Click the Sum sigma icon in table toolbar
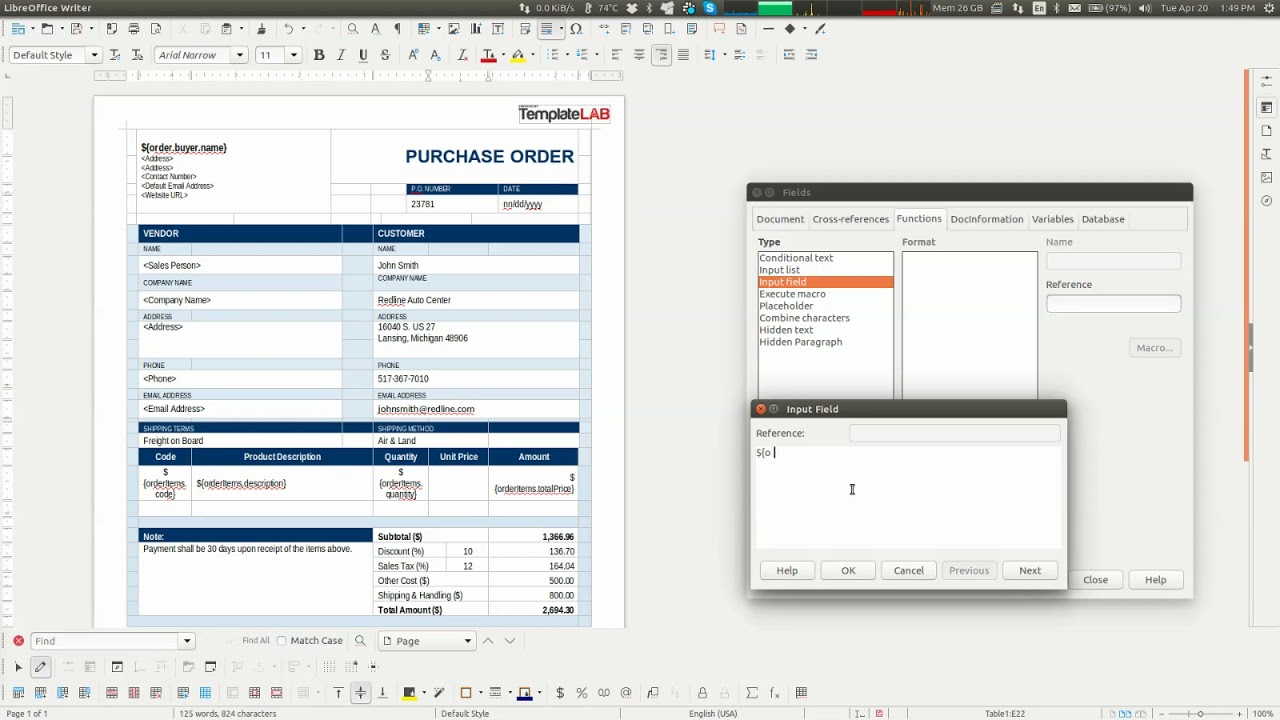Image resolution: width=1280 pixels, height=720 pixels. coord(752,693)
